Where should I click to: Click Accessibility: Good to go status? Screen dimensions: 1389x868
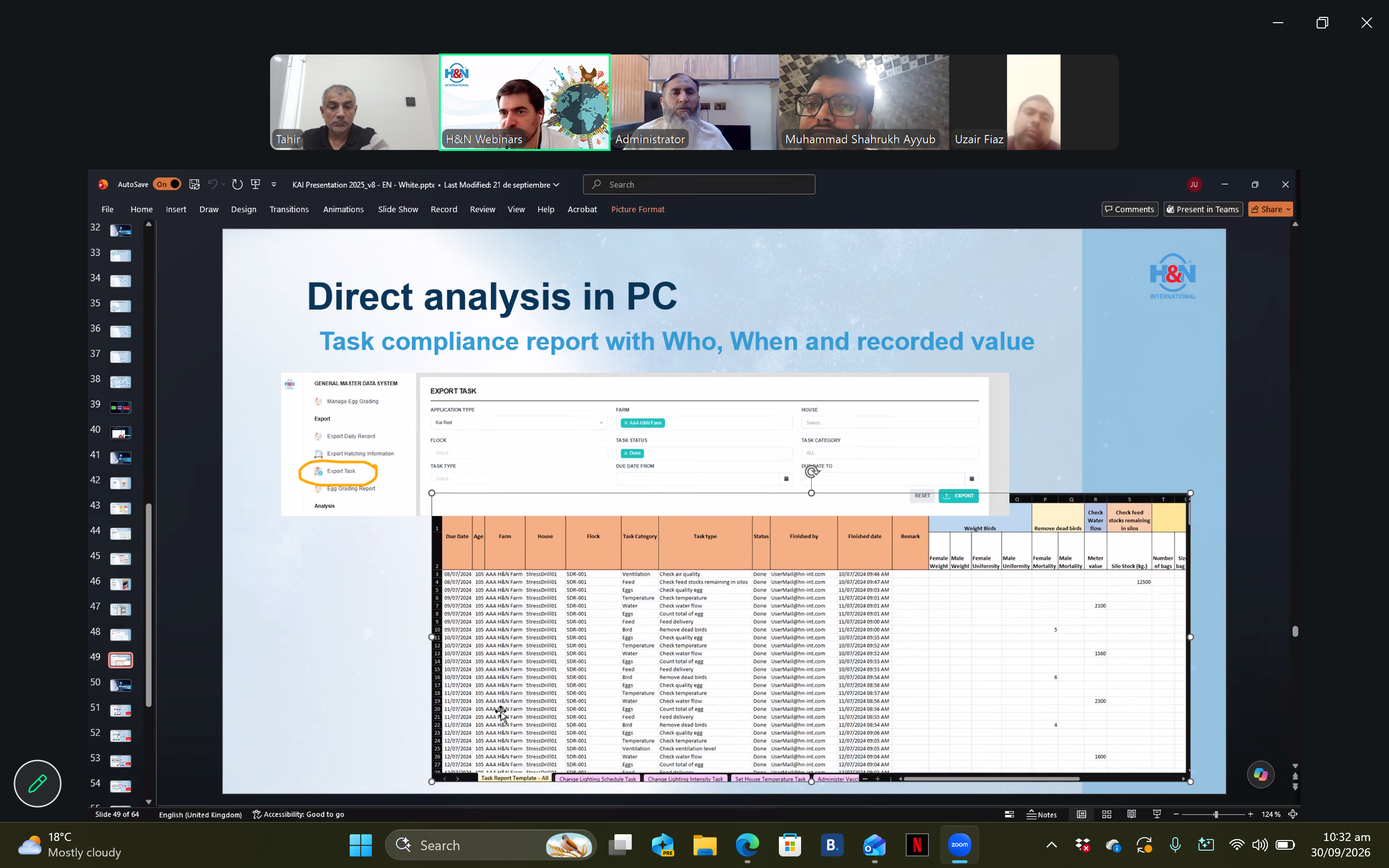tap(299, 814)
